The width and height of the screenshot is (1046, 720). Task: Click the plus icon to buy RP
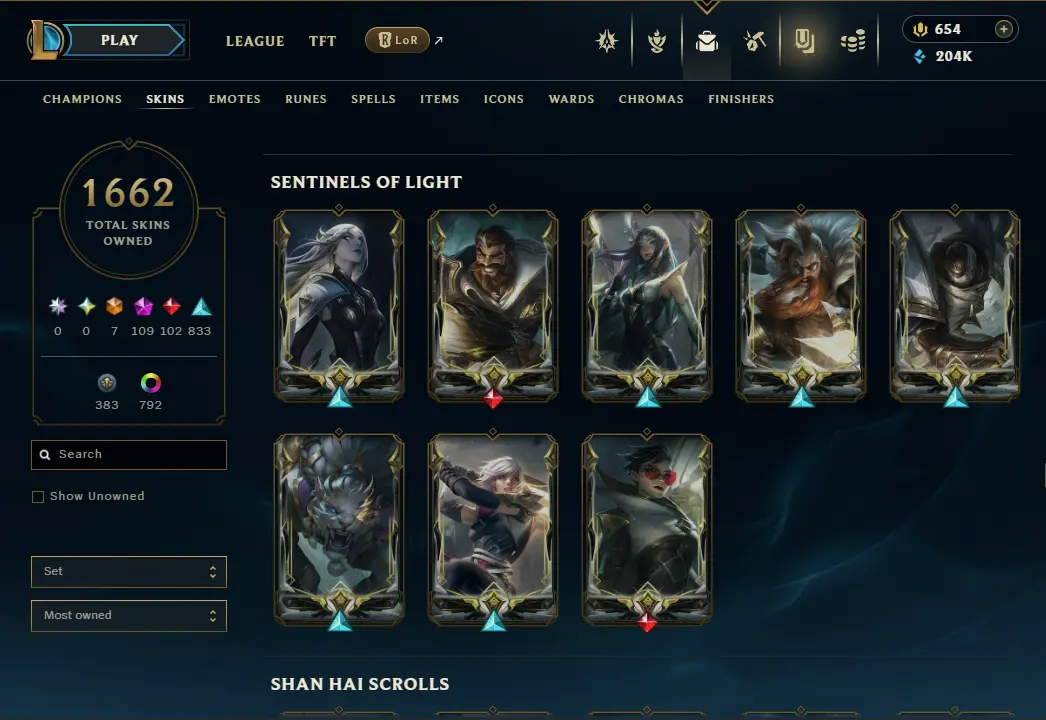point(1003,29)
